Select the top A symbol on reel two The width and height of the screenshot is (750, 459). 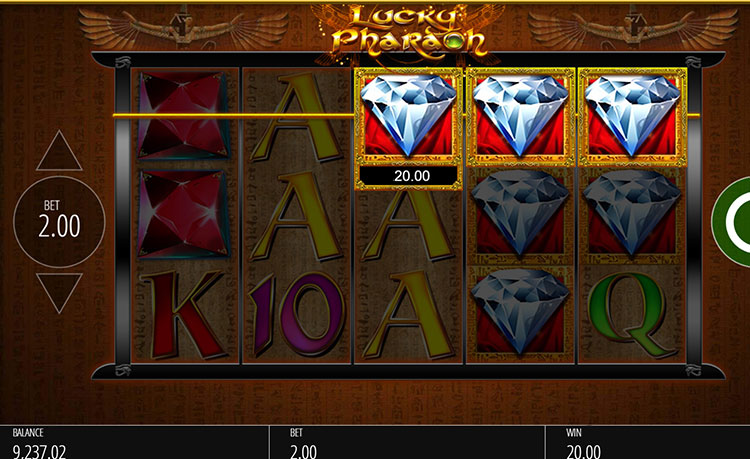coord(297,117)
